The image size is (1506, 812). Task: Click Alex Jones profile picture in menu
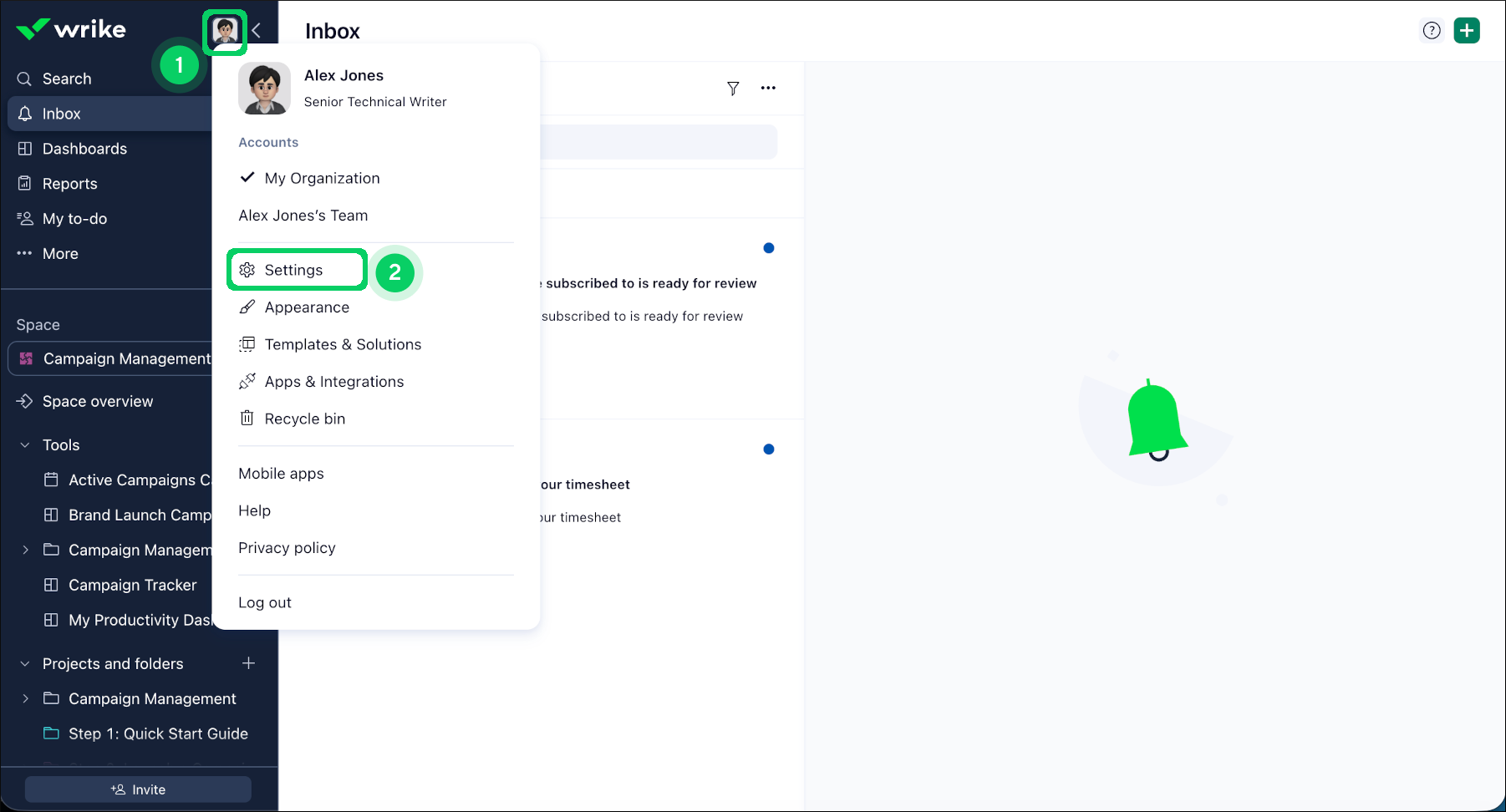[264, 89]
